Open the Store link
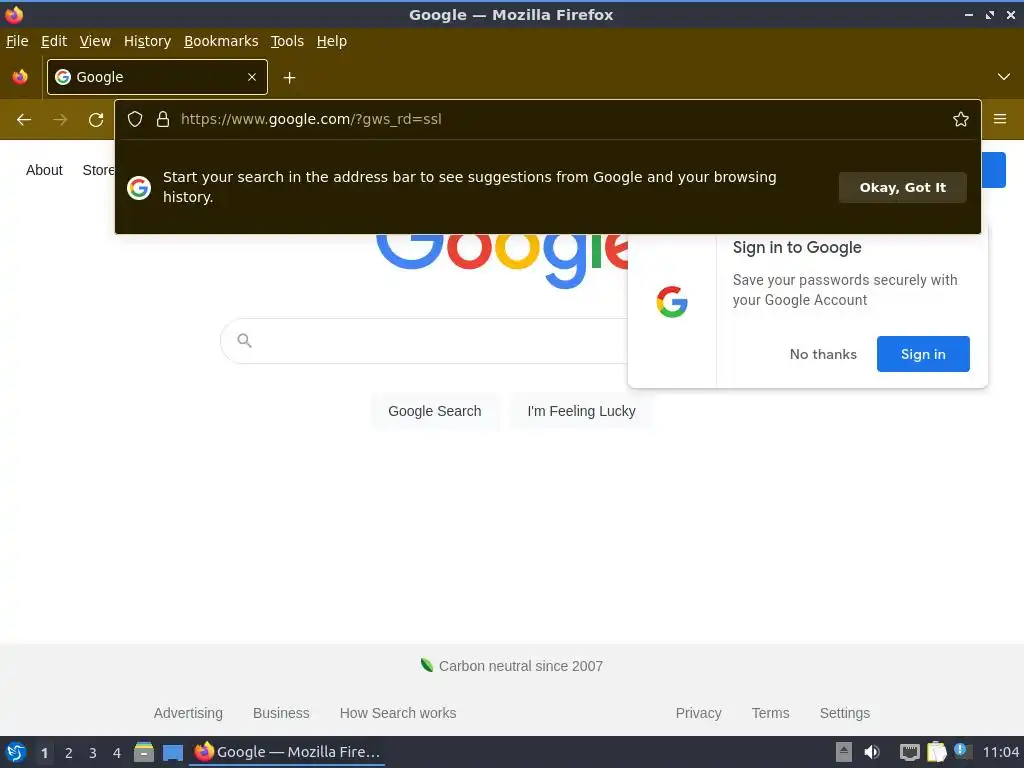The width and height of the screenshot is (1024, 768). [98, 170]
